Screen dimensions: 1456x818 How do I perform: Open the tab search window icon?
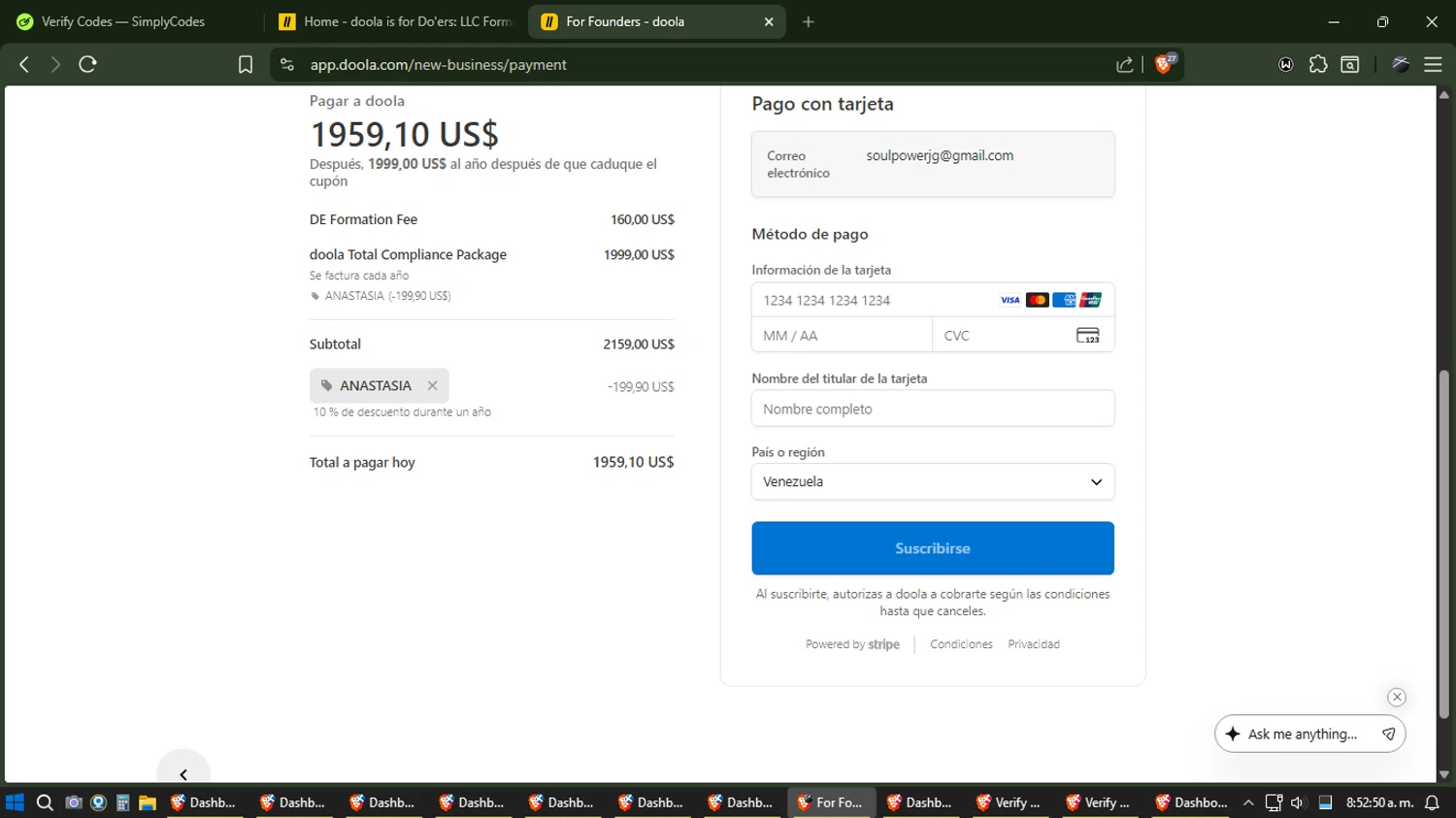1350,64
